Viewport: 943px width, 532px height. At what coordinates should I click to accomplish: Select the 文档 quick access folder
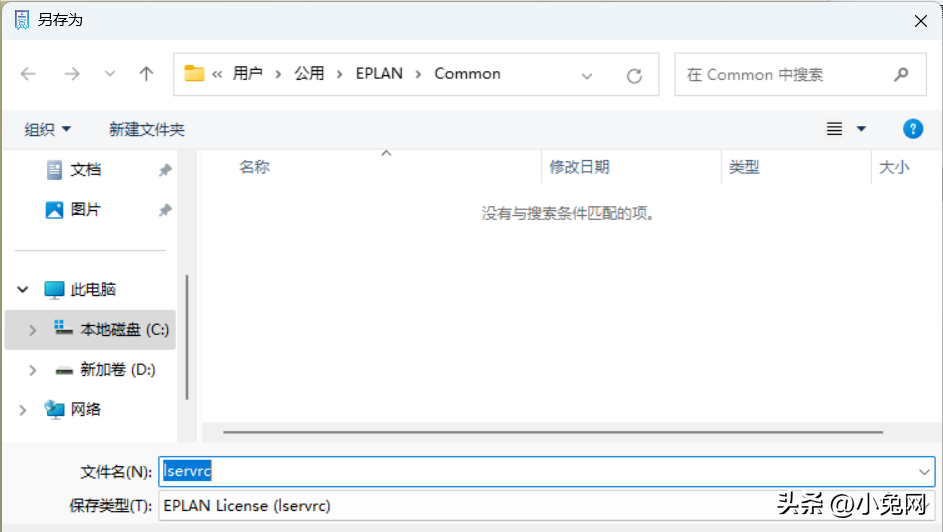point(86,170)
